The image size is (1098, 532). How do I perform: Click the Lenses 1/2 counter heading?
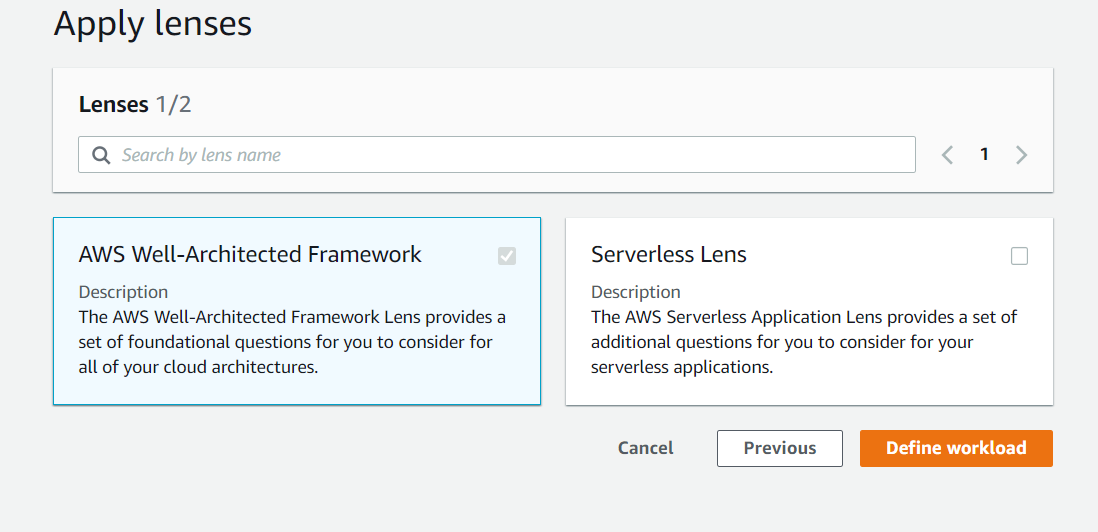click(x=135, y=105)
